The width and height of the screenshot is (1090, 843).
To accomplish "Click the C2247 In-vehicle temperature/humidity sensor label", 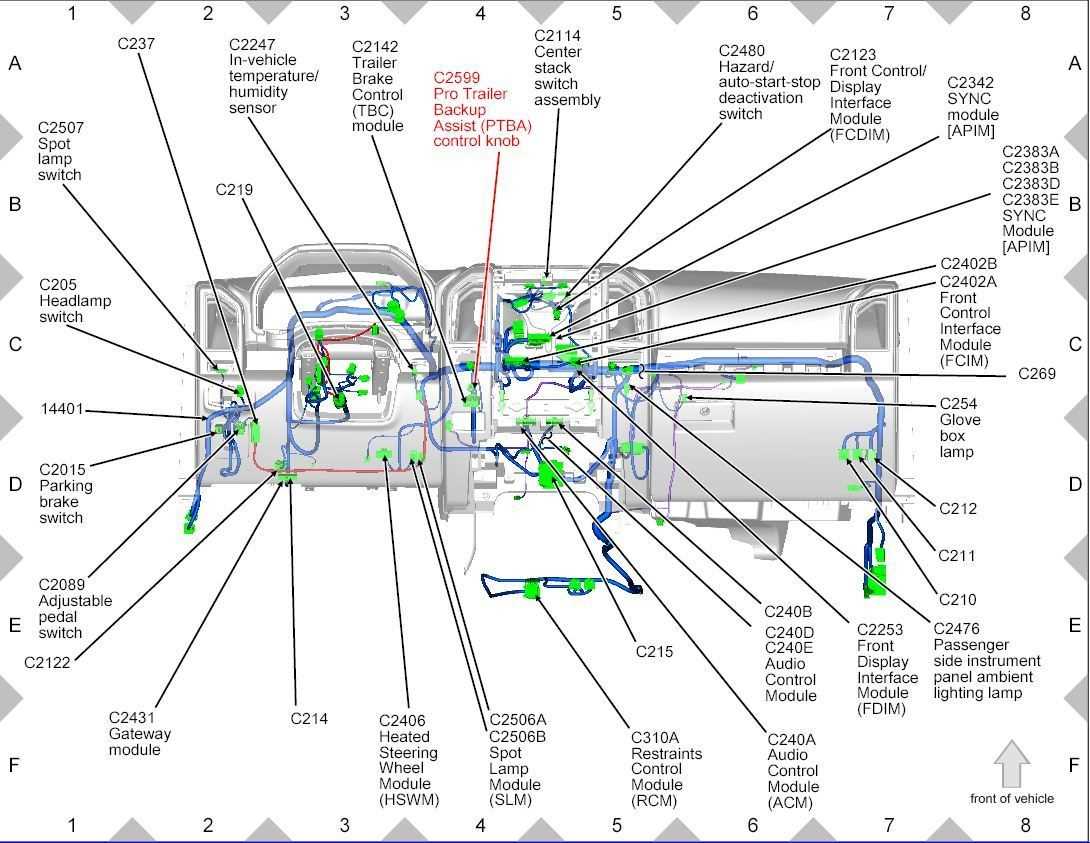I will coord(273,76).
